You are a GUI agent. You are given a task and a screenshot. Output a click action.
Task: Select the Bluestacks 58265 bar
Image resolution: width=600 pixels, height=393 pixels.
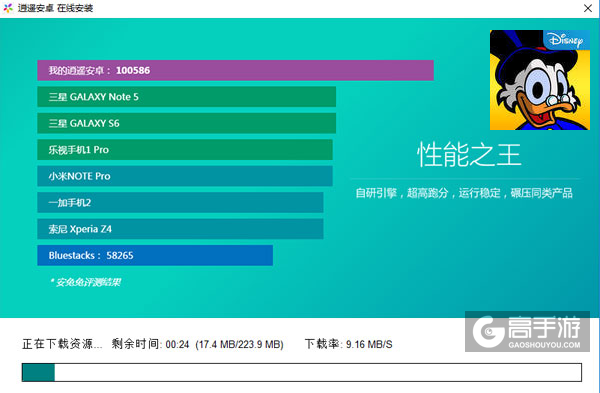155,255
